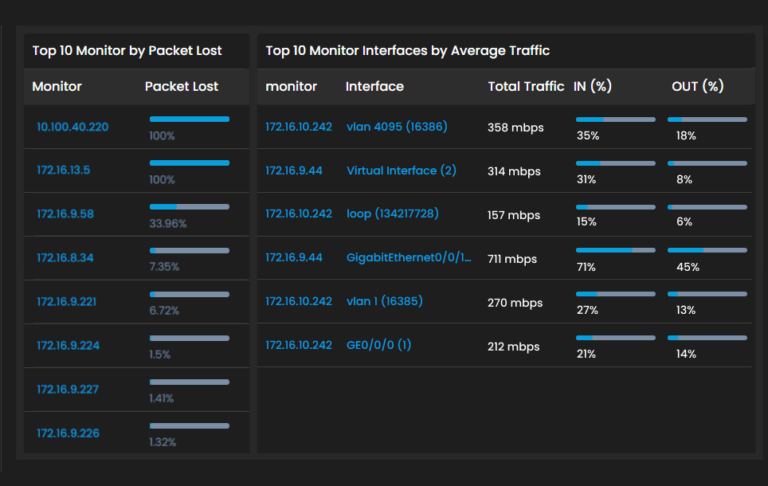Open monitor 172.16.13.5 link
The height and width of the screenshot is (486, 768).
[64, 170]
